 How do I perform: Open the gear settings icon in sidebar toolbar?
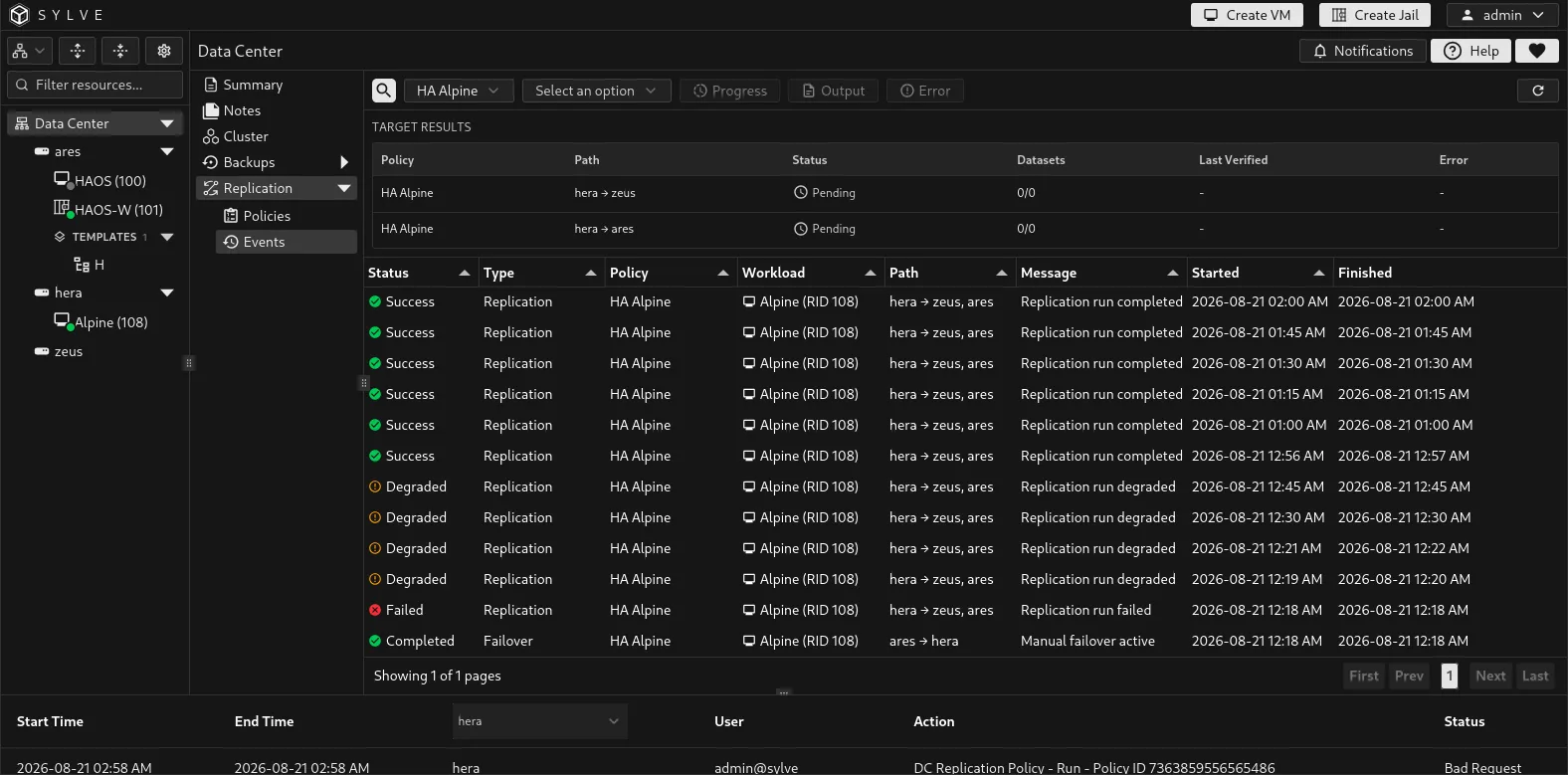point(164,51)
